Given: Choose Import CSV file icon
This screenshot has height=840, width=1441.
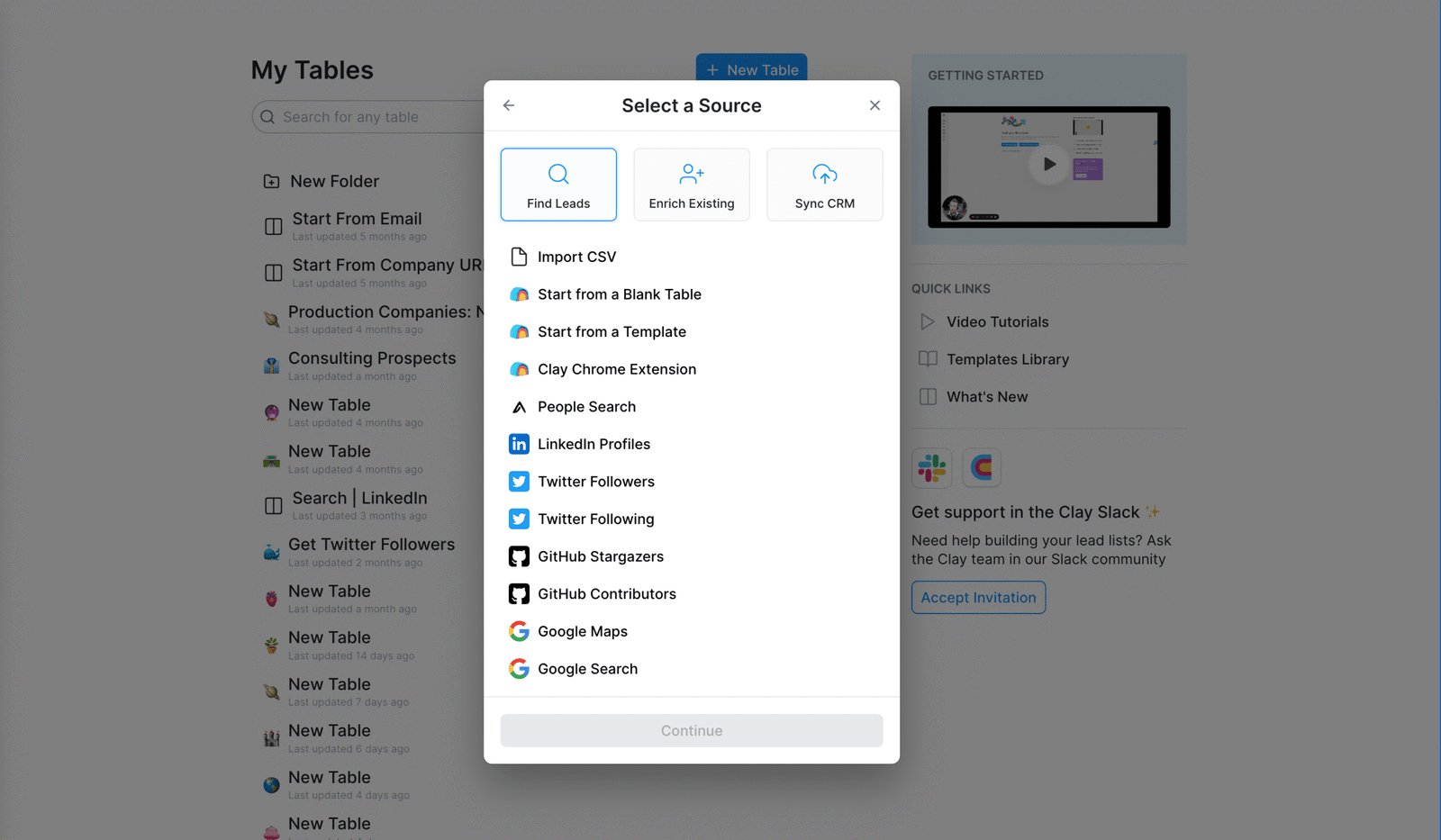Looking at the screenshot, I should (519, 257).
